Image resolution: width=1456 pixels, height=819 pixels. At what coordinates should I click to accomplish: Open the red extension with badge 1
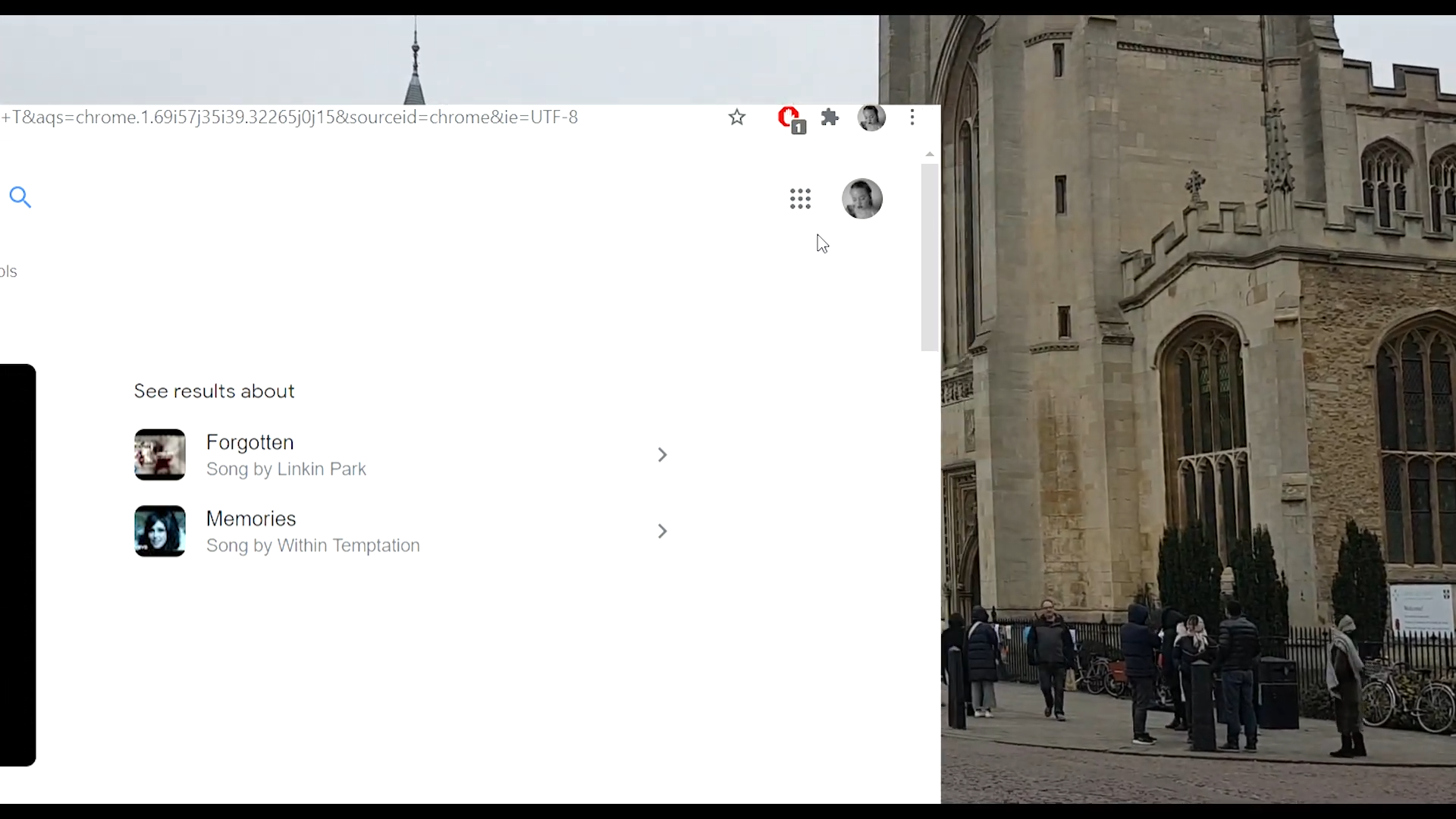pos(789,119)
